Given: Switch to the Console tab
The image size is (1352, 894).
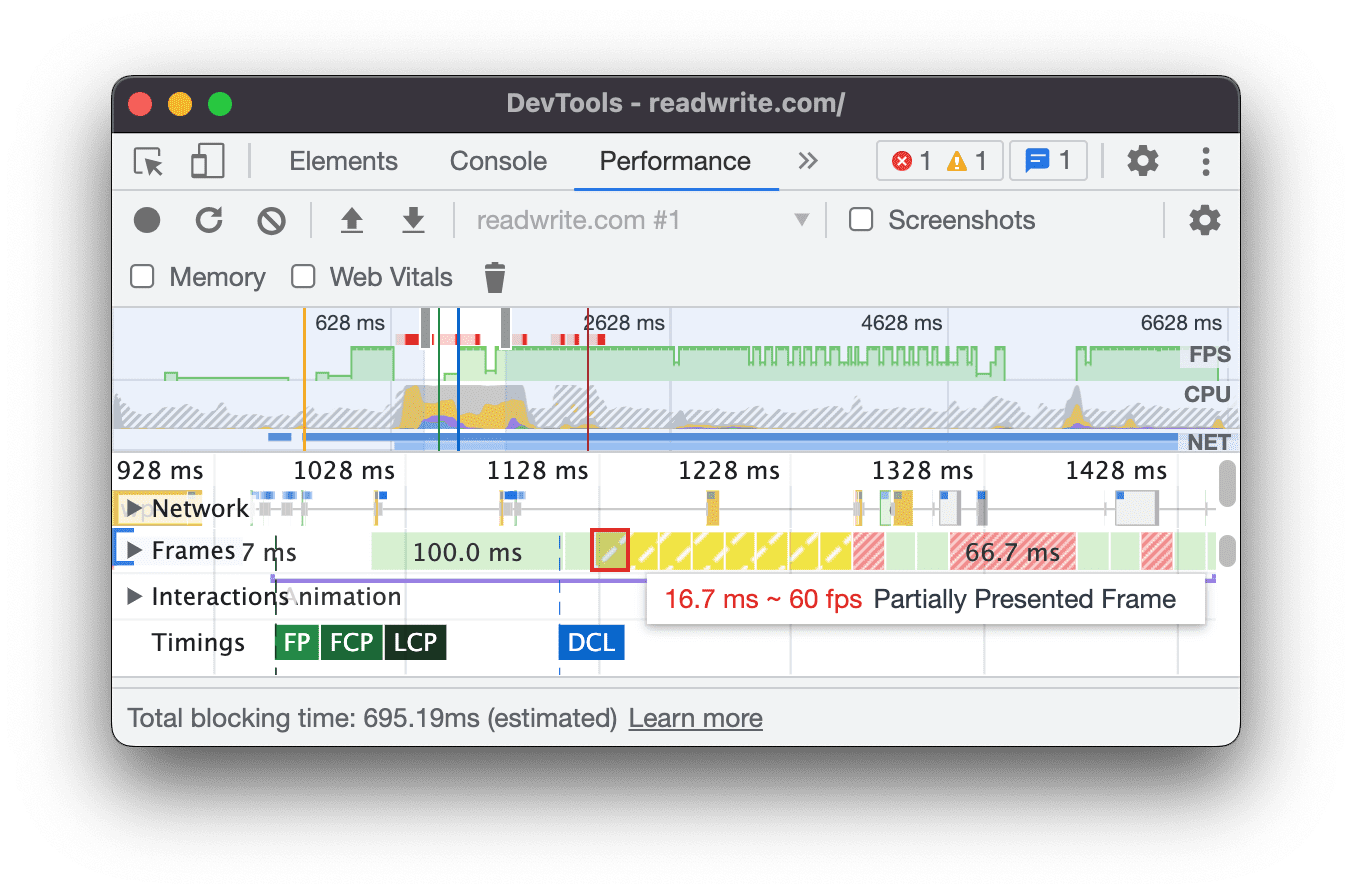Looking at the screenshot, I should coord(498,161).
